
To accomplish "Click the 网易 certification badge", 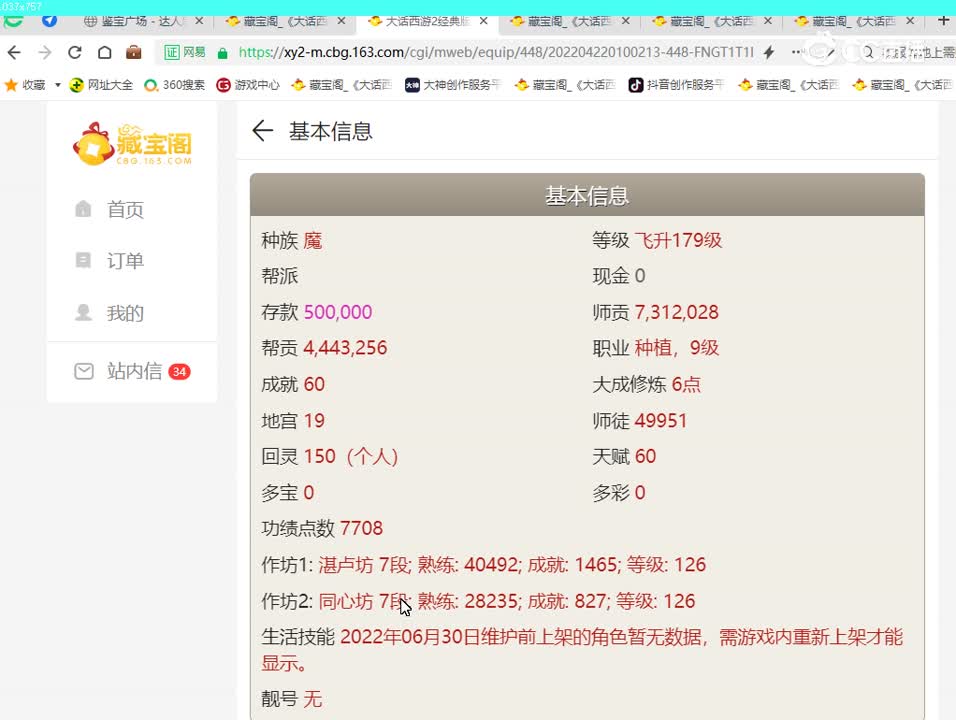I will pos(183,54).
